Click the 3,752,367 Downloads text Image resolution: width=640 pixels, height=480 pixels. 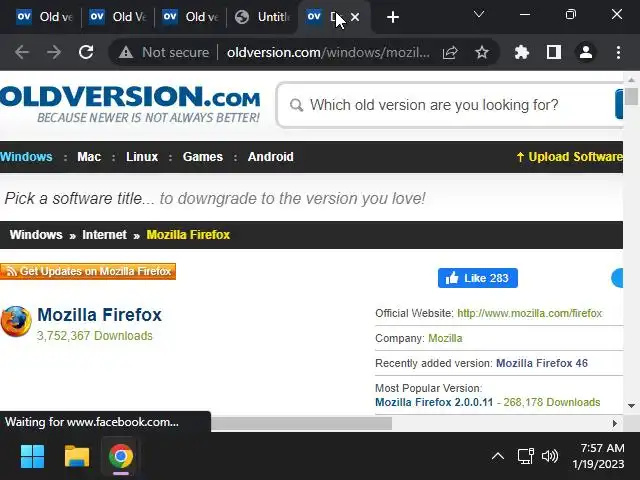pos(95,336)
